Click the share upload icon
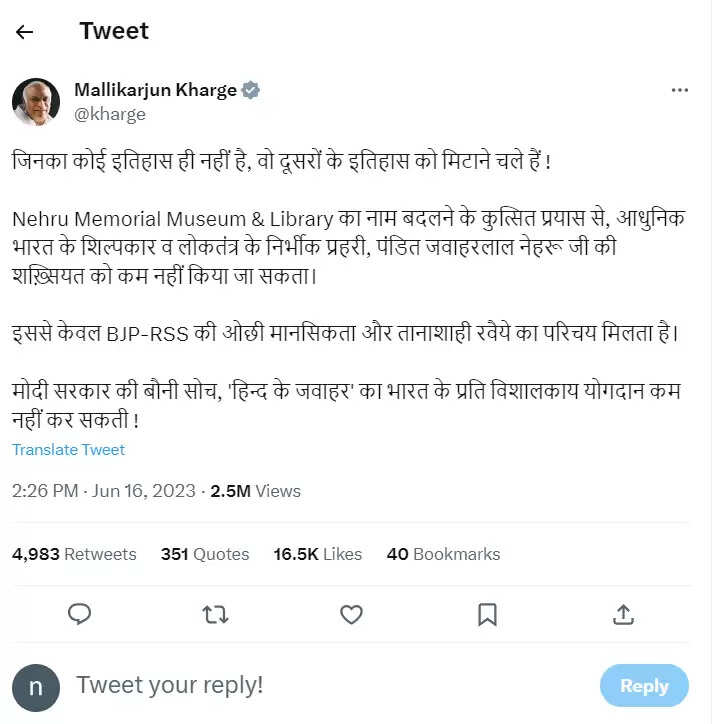This screenshot has width=717, height=724. pos(622,613)
